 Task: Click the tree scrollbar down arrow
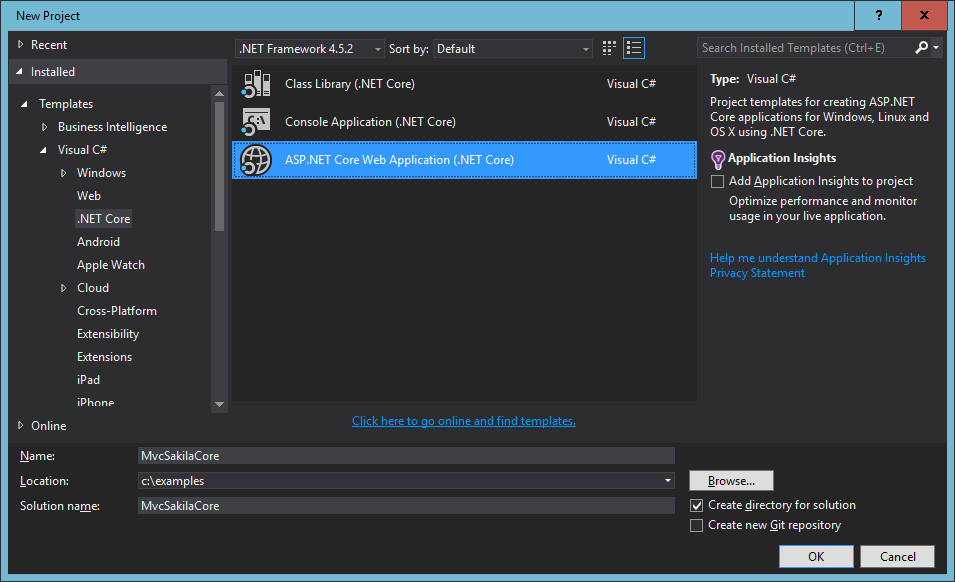click(x=220, y=404)
